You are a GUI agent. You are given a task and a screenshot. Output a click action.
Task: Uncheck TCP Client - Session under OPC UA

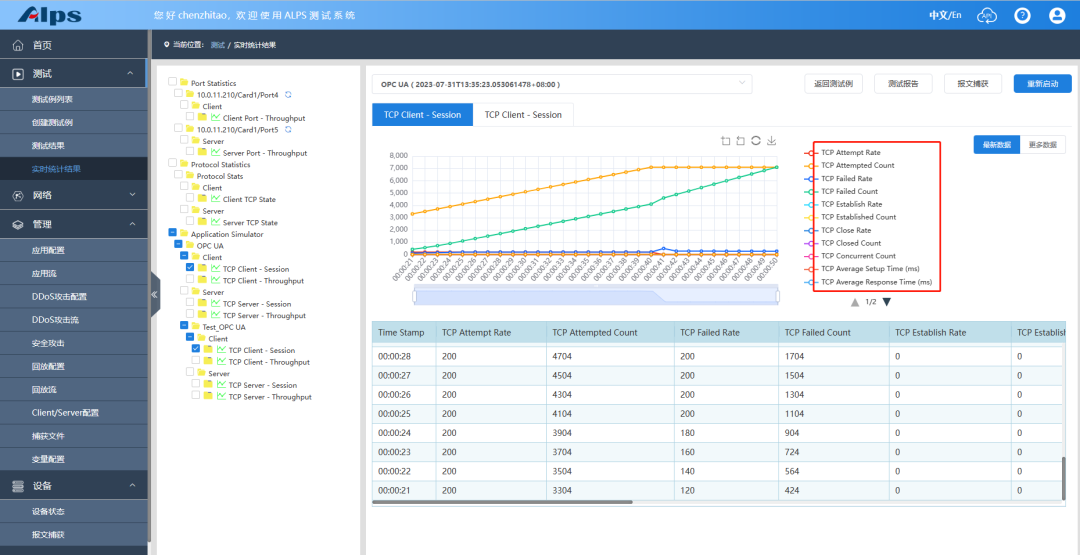191,268
